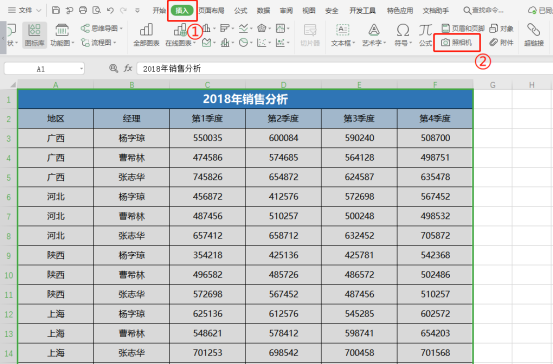Open the Icon Library (图标库)
The height and width of the screenshot is (364, 553).
pyautogui.click(x=35, y=35)
